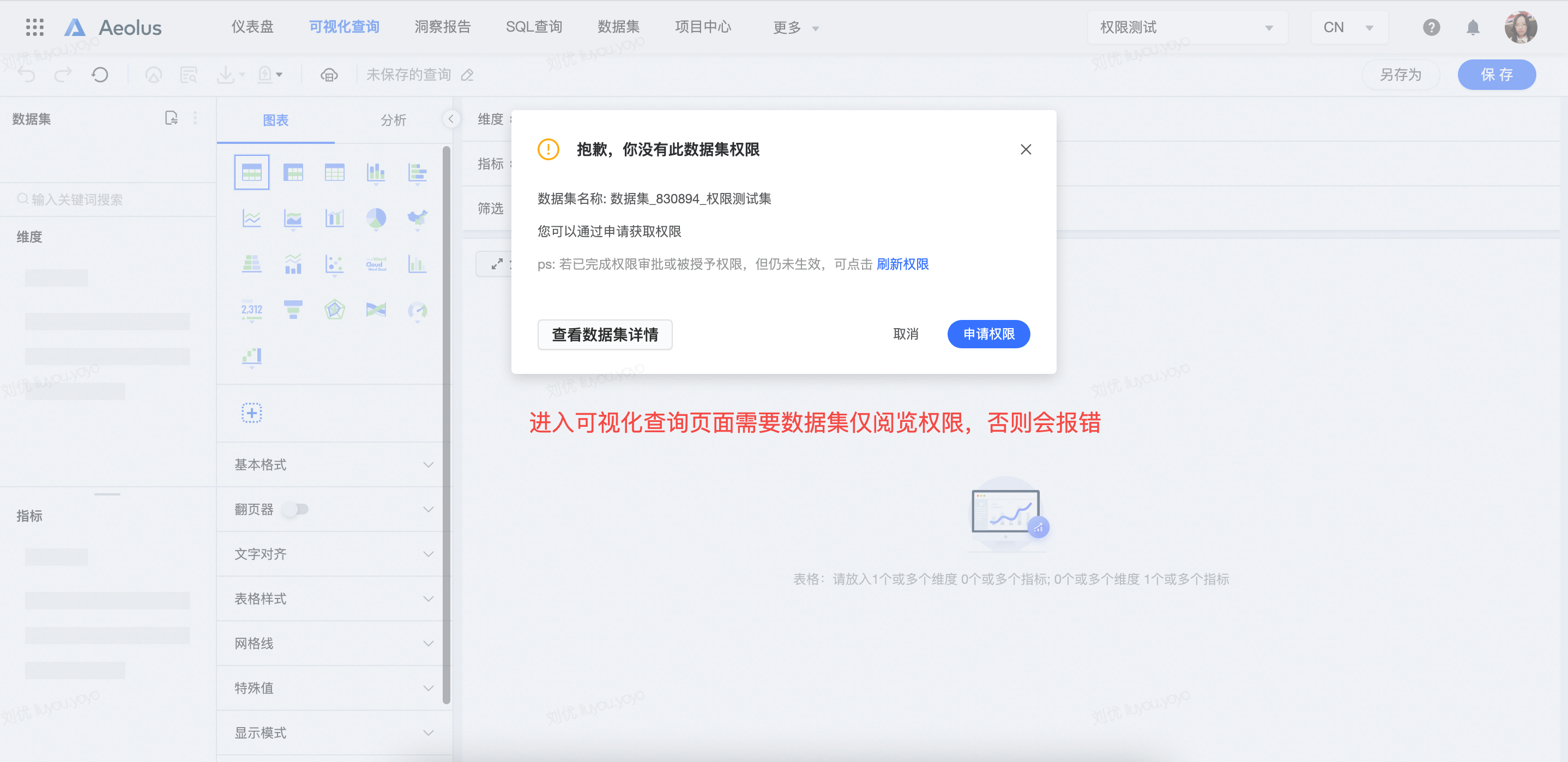The height and width of the screenshot is (762, 1568).
Task: Open the SQL查询 menu item
Action: tap(534, 27)
